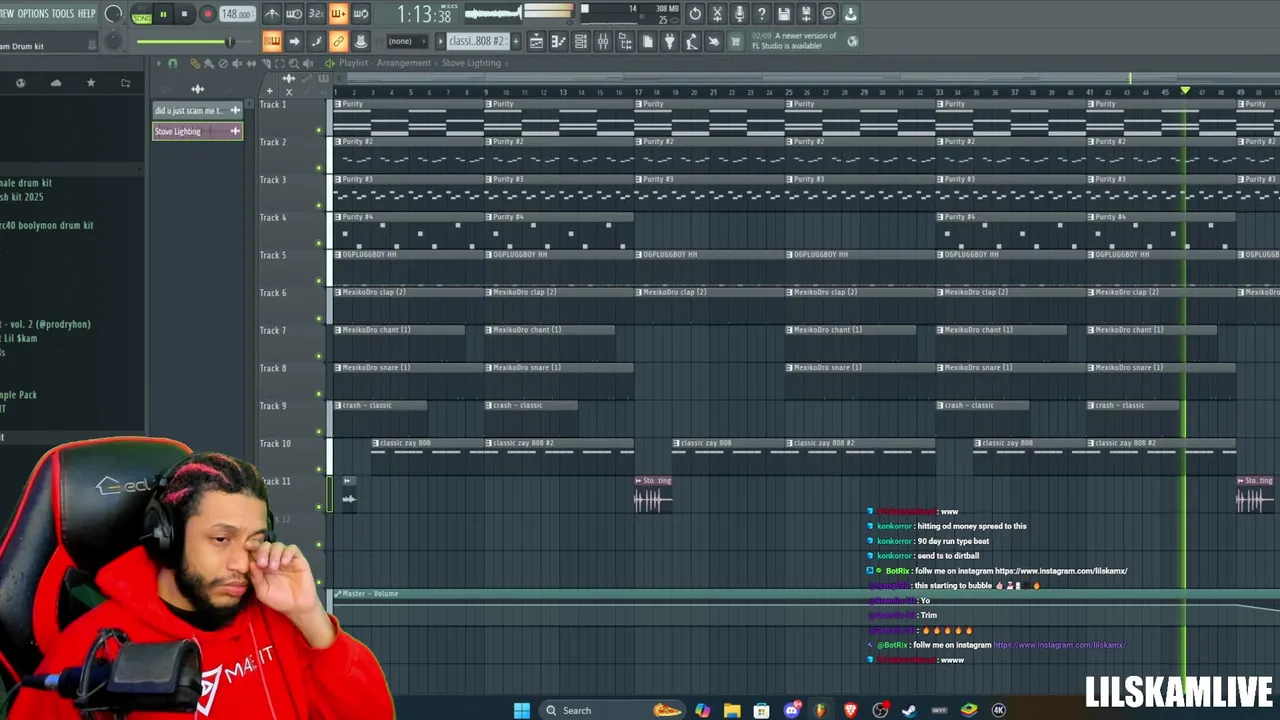Mute Track 2 with its green dot
This screenshot has height=720, width=1280.
coord(319,168)
